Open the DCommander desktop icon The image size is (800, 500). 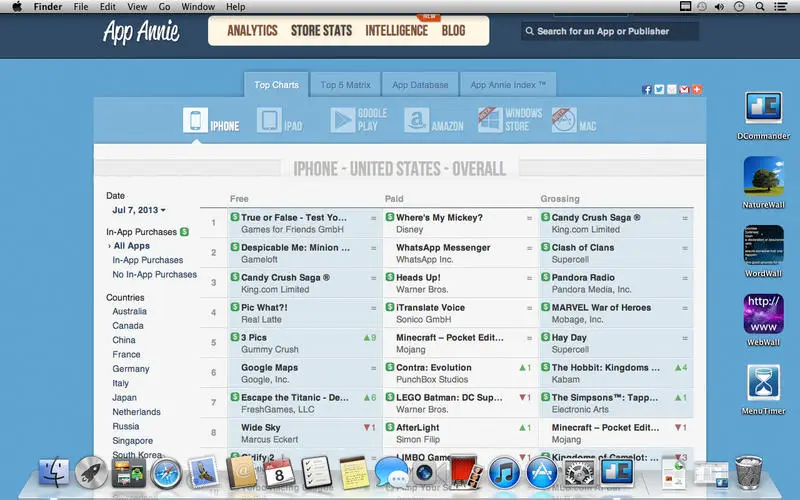click(x=763, y=108)
